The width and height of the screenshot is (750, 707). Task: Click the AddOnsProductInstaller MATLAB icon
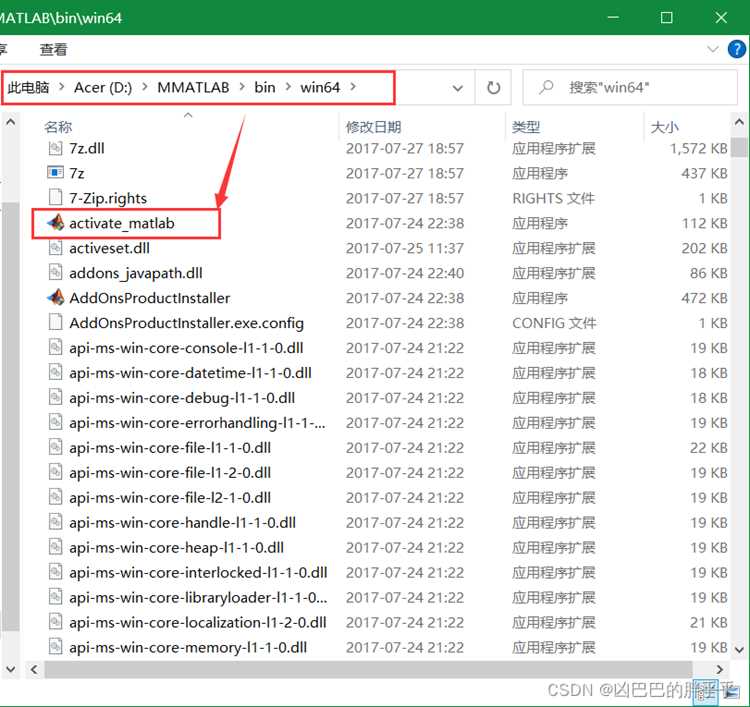(x=55, y=298)
